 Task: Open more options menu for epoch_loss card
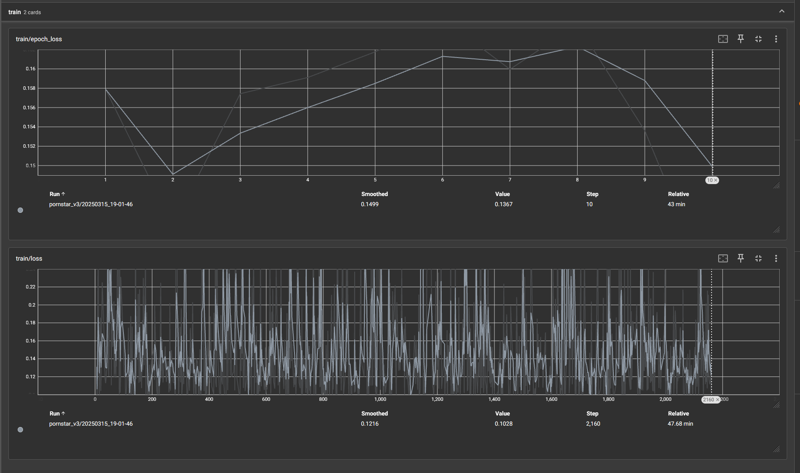tap(776, 39)
